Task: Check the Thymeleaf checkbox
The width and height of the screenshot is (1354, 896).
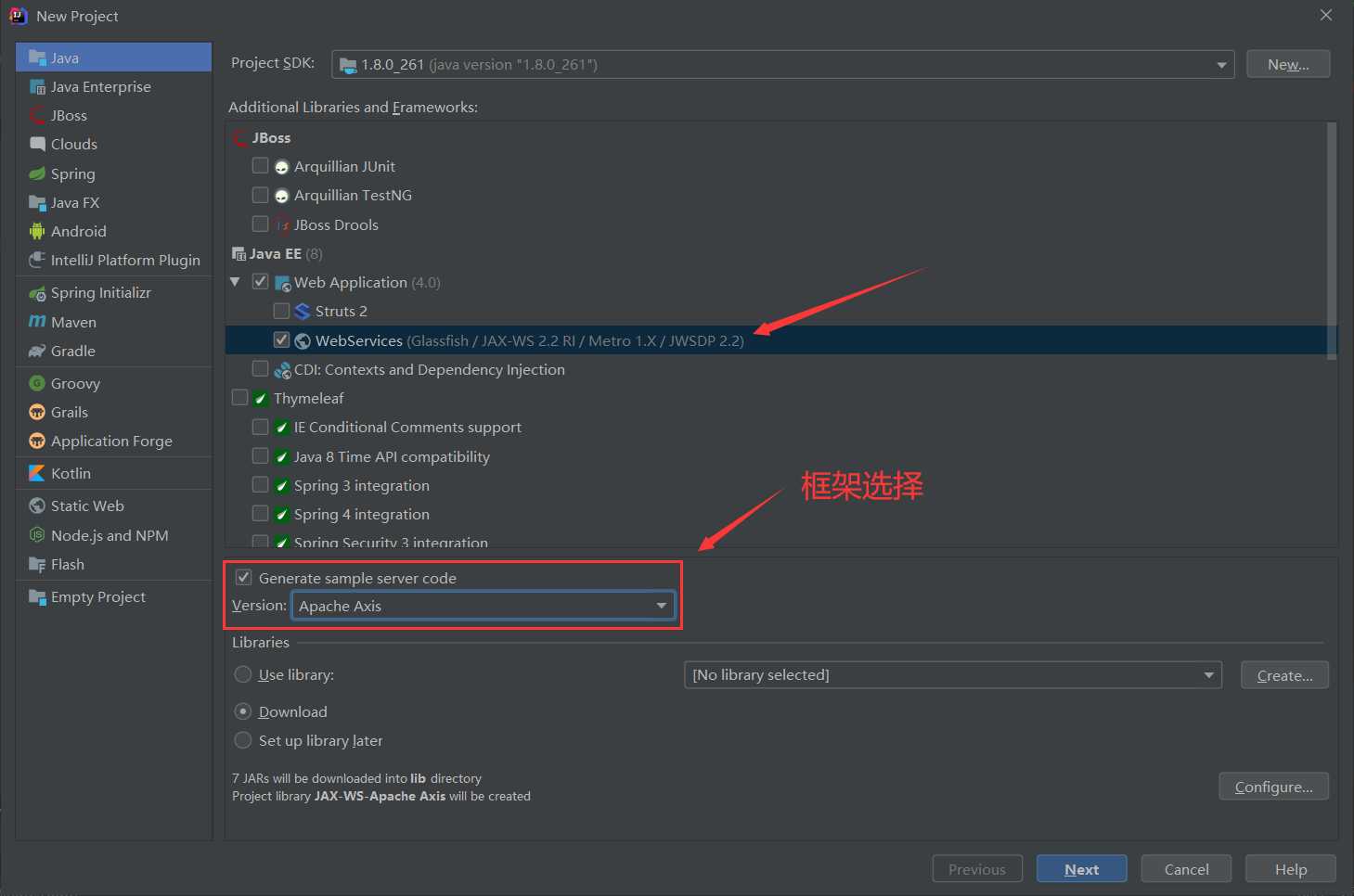Action: point(239,397)
